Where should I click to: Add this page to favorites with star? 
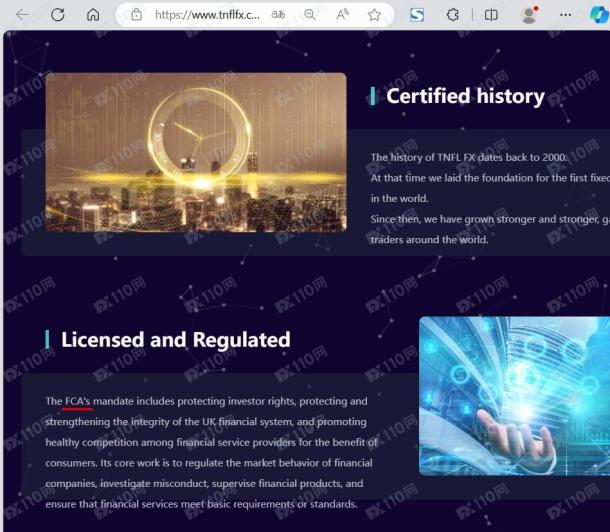(x=374, y=15)
